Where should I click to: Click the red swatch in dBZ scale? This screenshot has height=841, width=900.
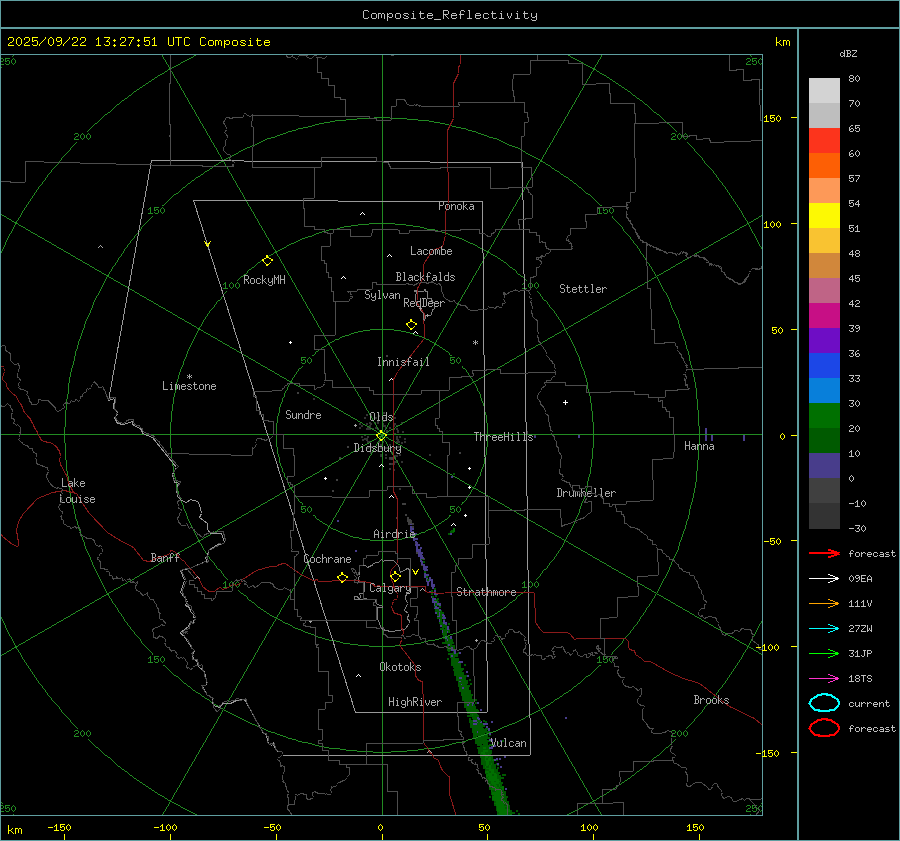tap(824, 140)
